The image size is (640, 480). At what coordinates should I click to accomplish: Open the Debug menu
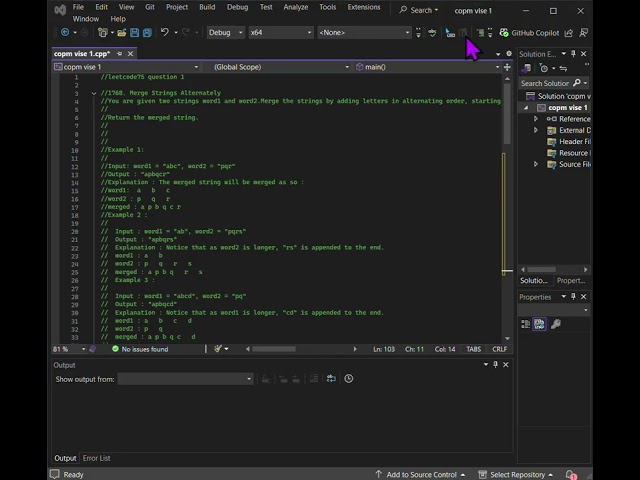pyautogui.click(x=237, y=7)
